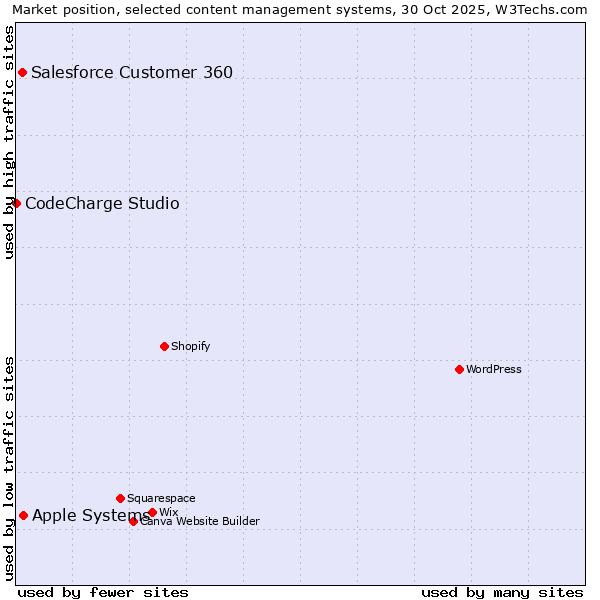Click the Salesforce Customer 360 text label
Image resolution: width=600 pixels, height=600 pixels.
pos(132,72)
